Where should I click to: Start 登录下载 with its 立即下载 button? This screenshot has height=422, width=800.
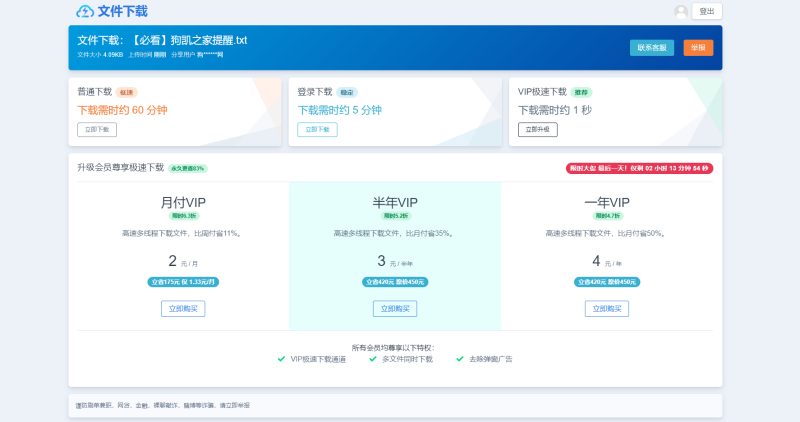point(317,129)
